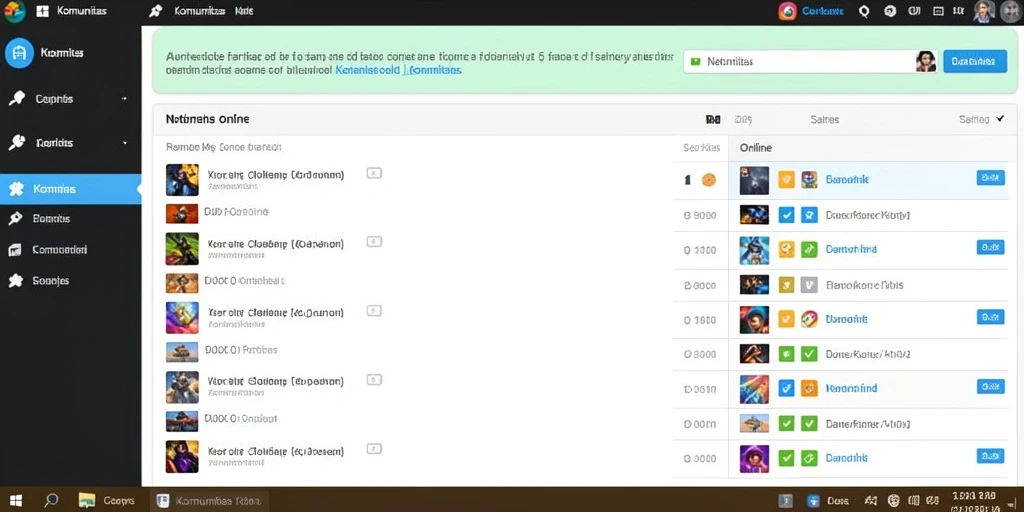The height and width of the screenshot is (512, 1024).
Task: Switch to the Komunitas window in the taskbar
Action: (209, 501)
